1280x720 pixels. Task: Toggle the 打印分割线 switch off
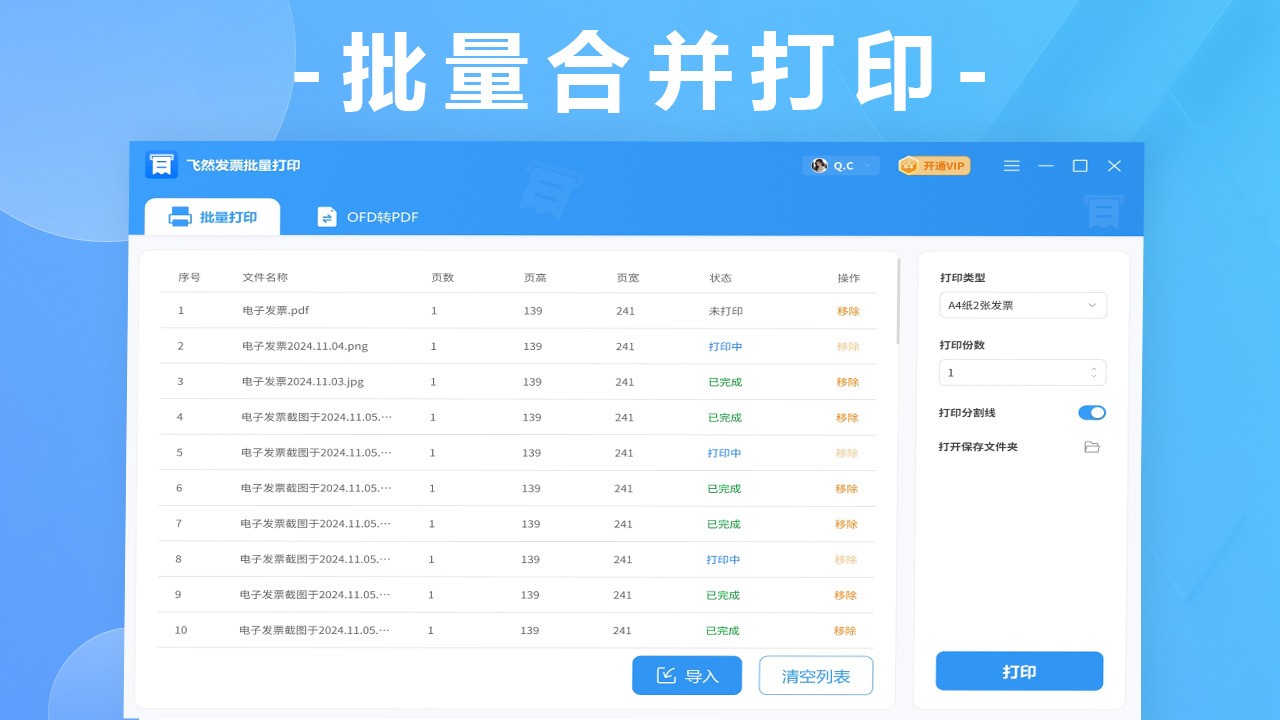(1092, 413)
